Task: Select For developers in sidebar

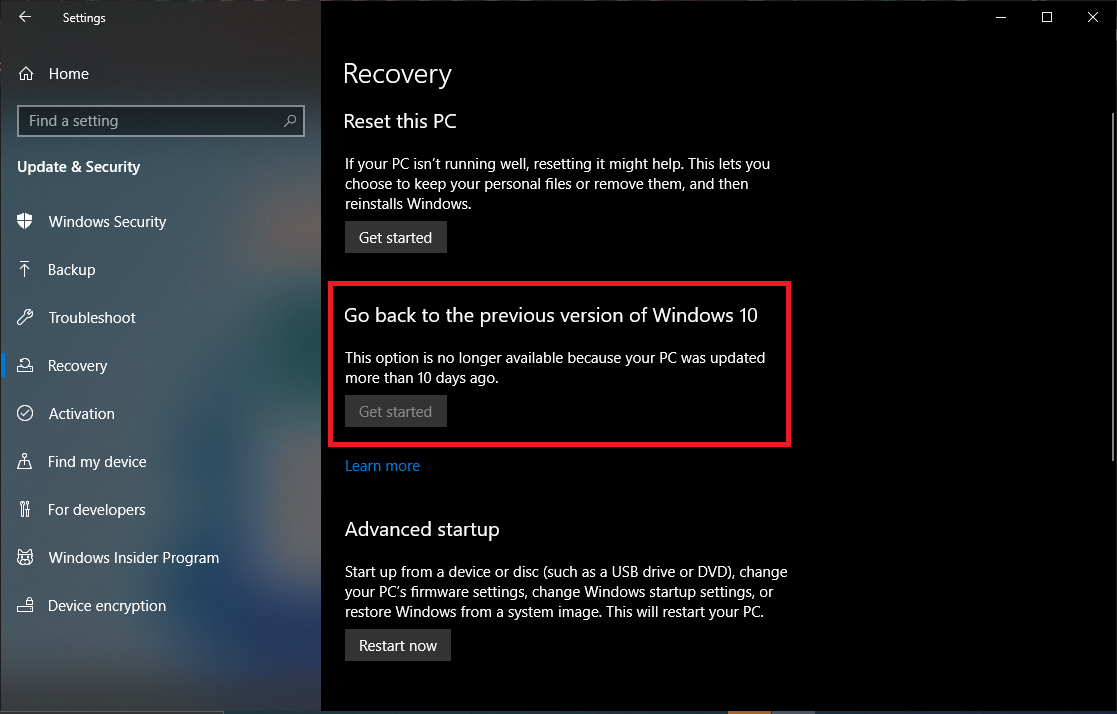Action: (x=96, y=509)
